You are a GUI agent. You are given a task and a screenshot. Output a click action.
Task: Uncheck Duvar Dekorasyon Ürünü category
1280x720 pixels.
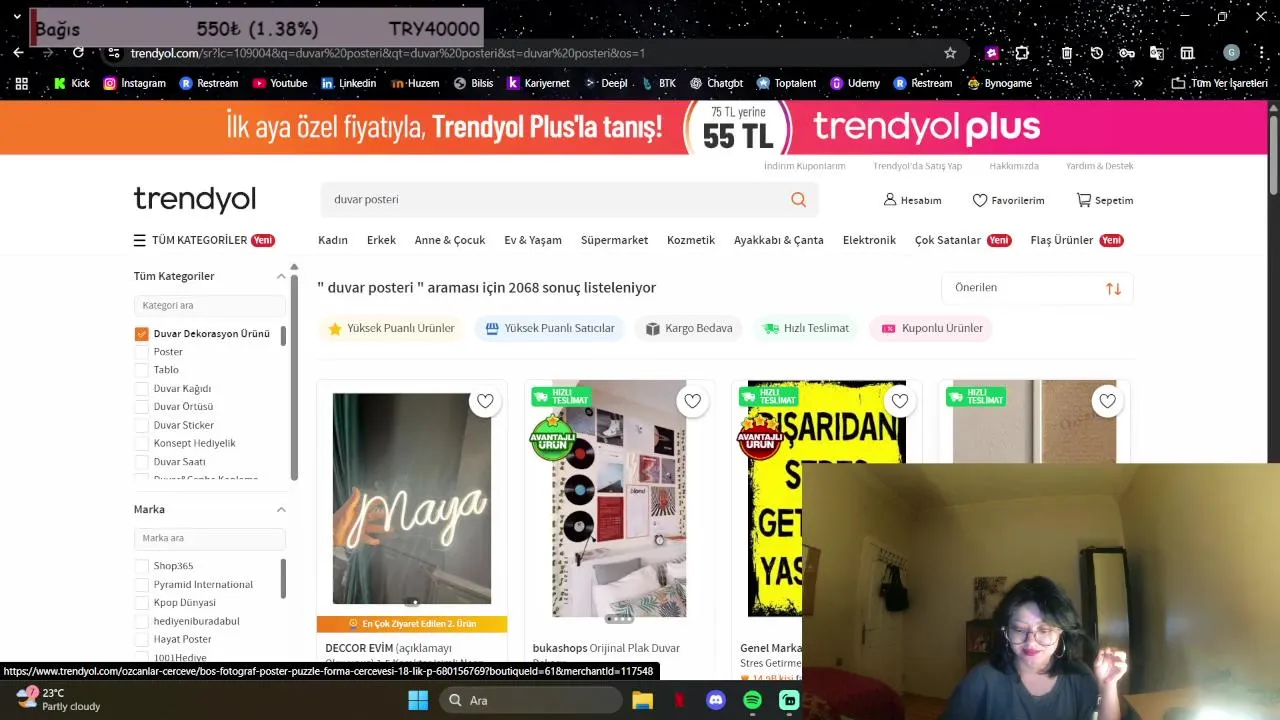(x=141, y=334)
